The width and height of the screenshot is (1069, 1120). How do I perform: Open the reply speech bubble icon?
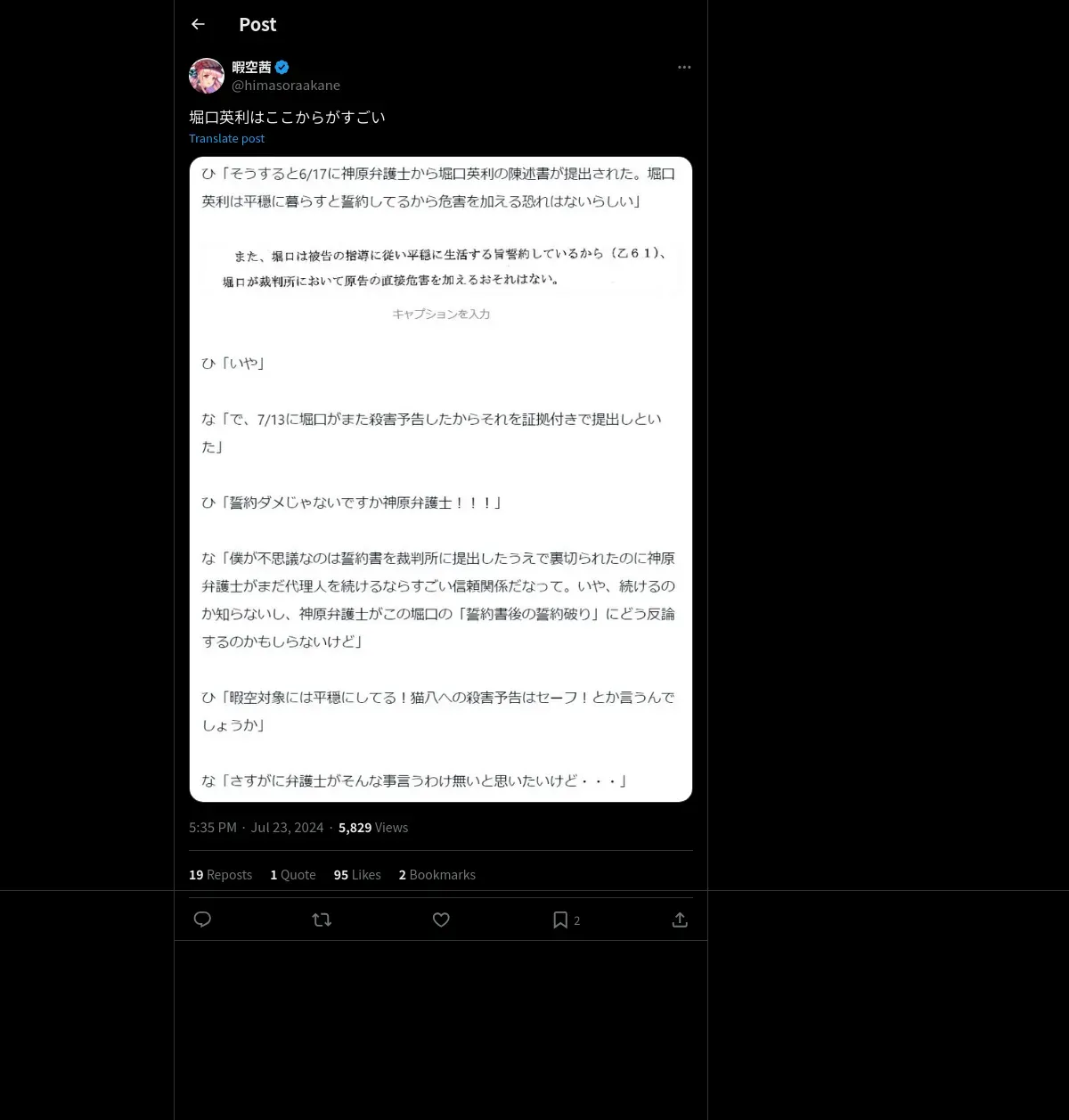click(x=202, y=920)
